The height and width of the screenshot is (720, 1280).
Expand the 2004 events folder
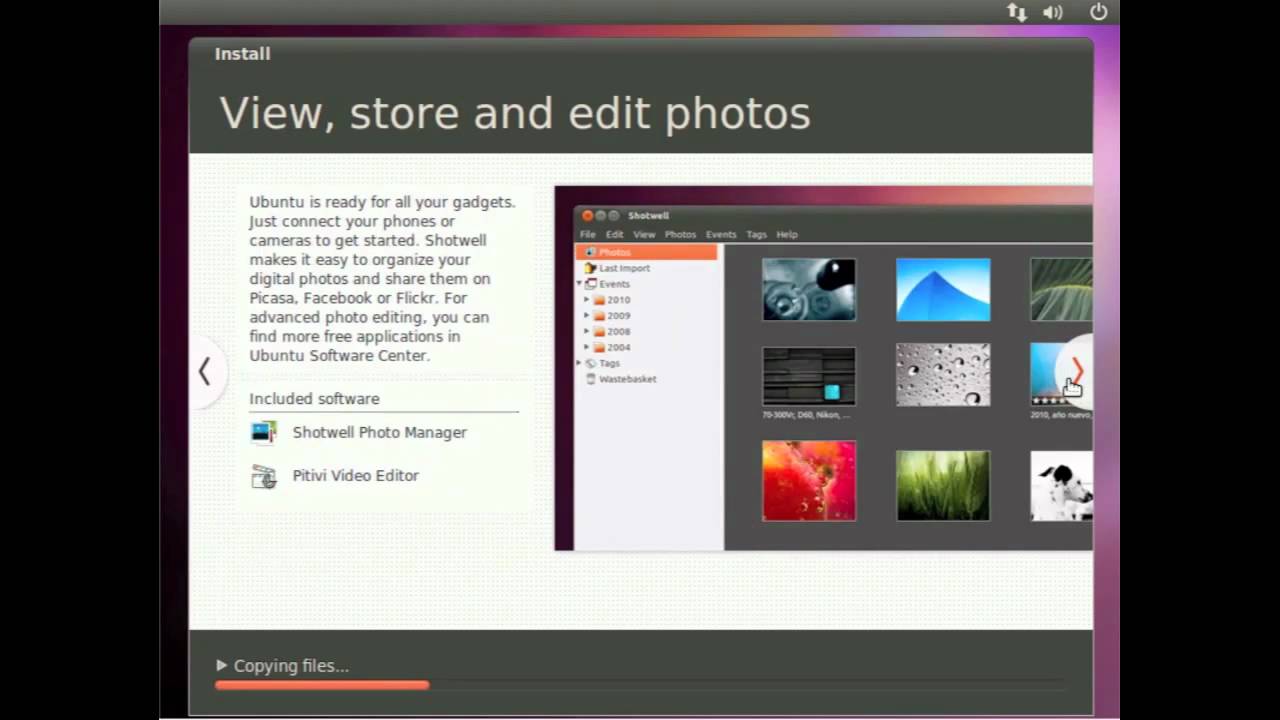pyautogui.click(x=587, y=347)
